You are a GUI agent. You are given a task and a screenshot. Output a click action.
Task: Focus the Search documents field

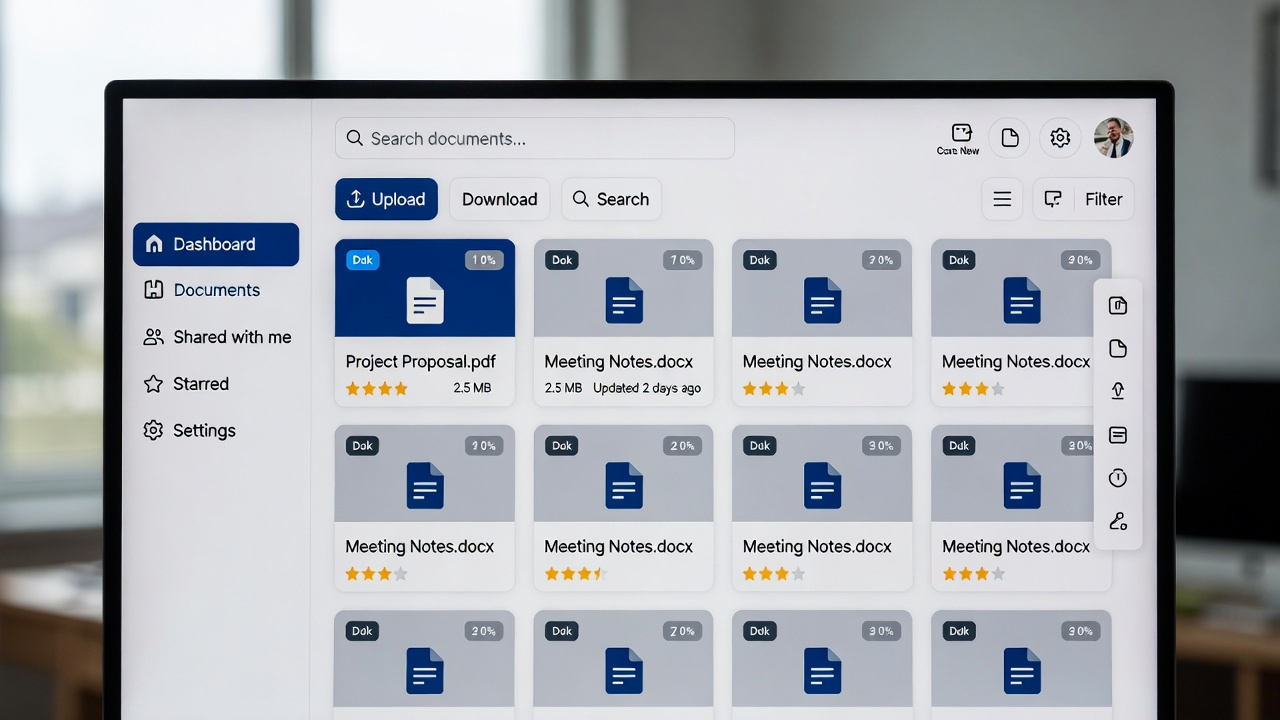click(535, 138)
